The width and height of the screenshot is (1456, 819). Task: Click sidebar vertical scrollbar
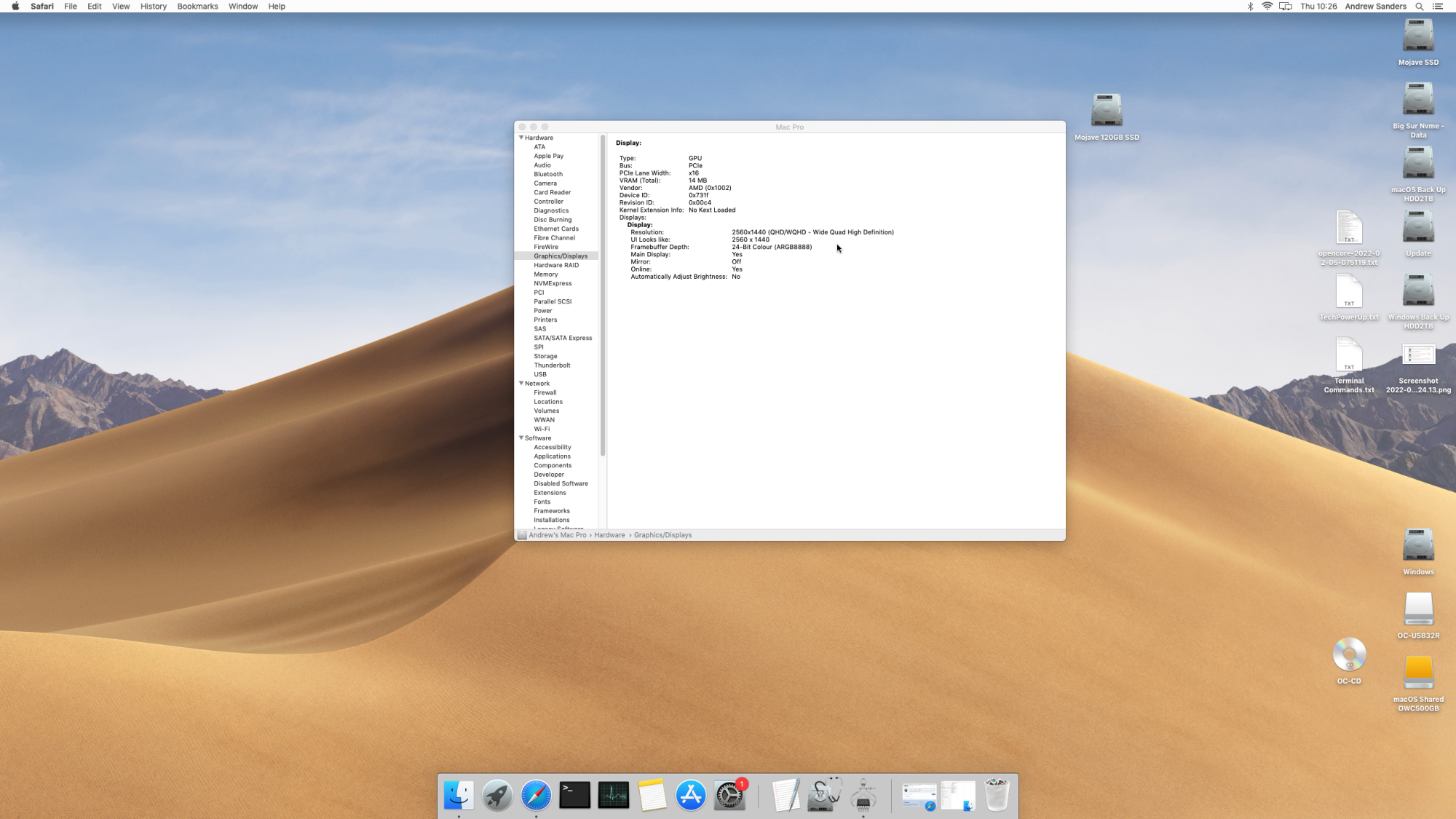click(x=603, y=295)
